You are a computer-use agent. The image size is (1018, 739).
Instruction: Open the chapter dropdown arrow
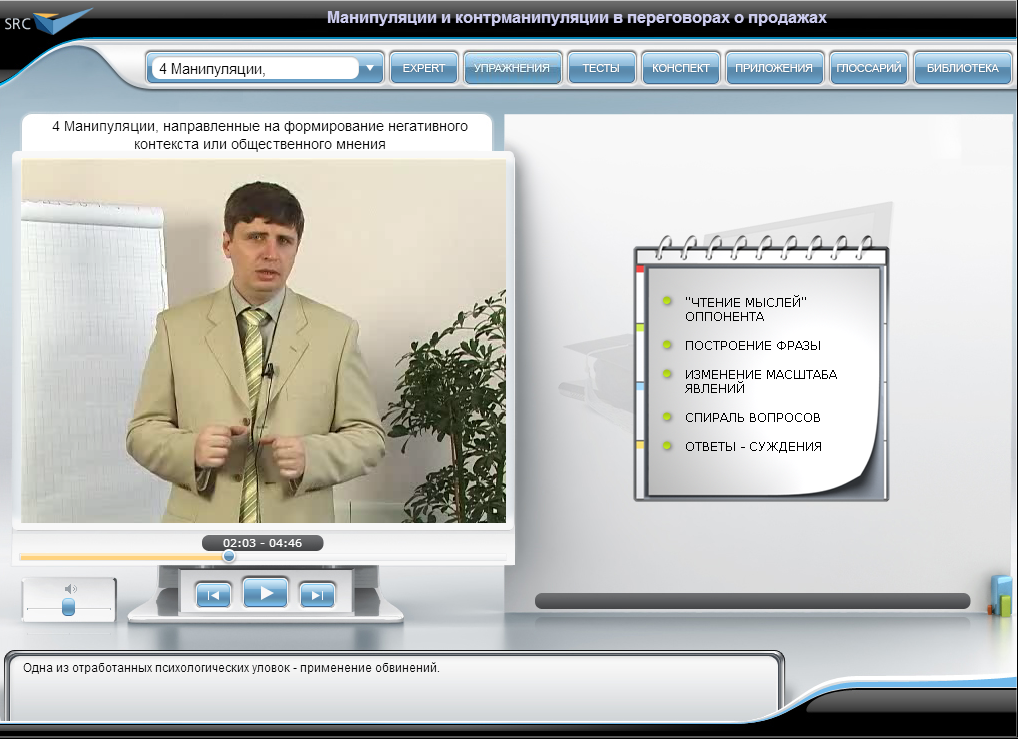click(x=370, y=69)
